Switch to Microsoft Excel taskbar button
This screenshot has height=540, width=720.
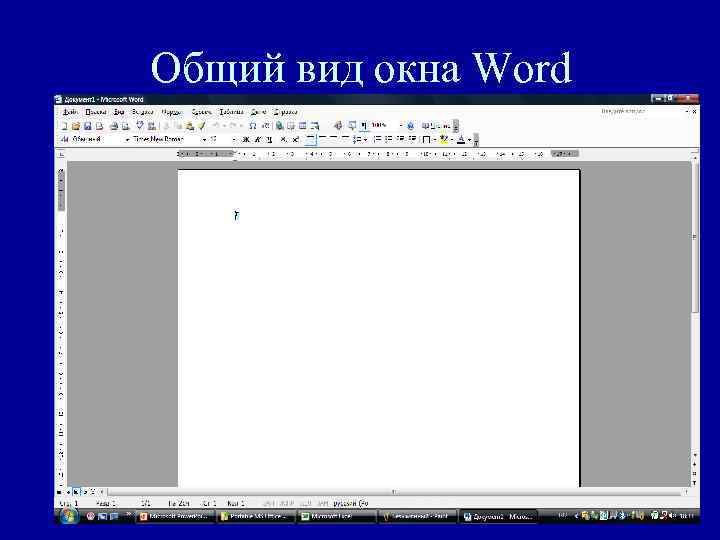coord(337,516)
